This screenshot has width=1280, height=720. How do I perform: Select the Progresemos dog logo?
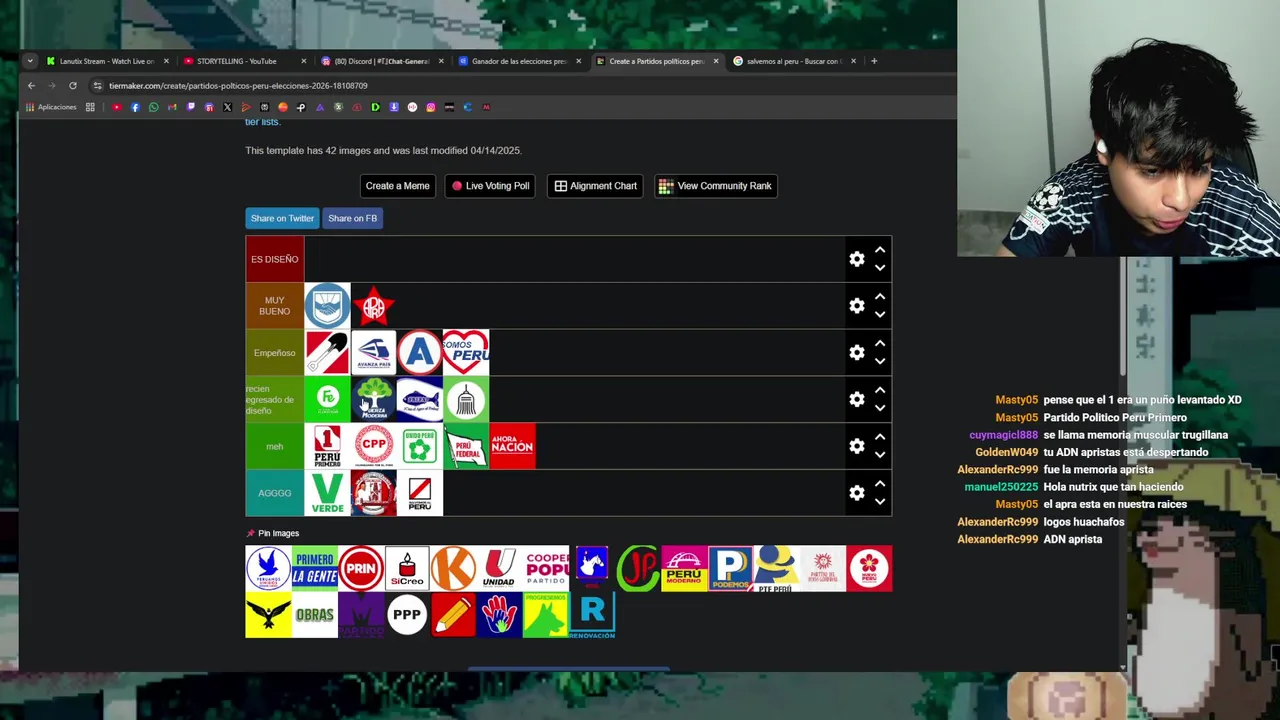545,615
